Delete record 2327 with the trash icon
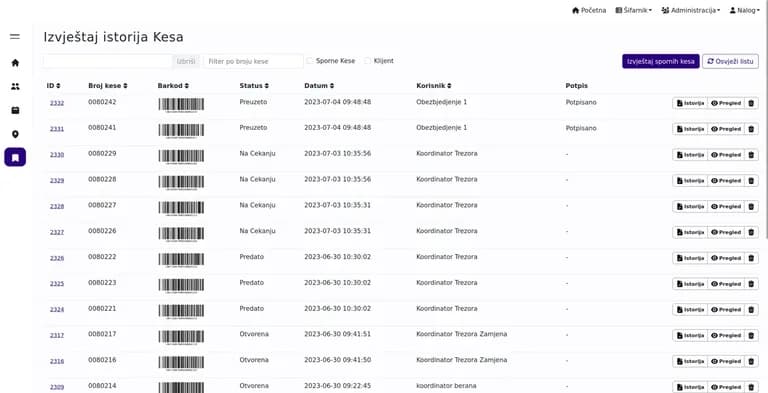This screenshot has height=393, width=768. click(x=751, y=232)
